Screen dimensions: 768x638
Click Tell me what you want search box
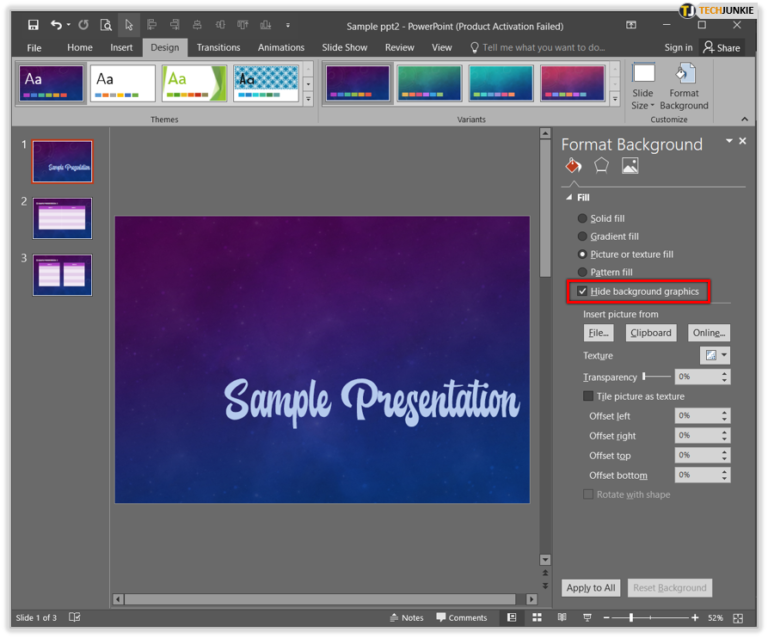point(538,47)
